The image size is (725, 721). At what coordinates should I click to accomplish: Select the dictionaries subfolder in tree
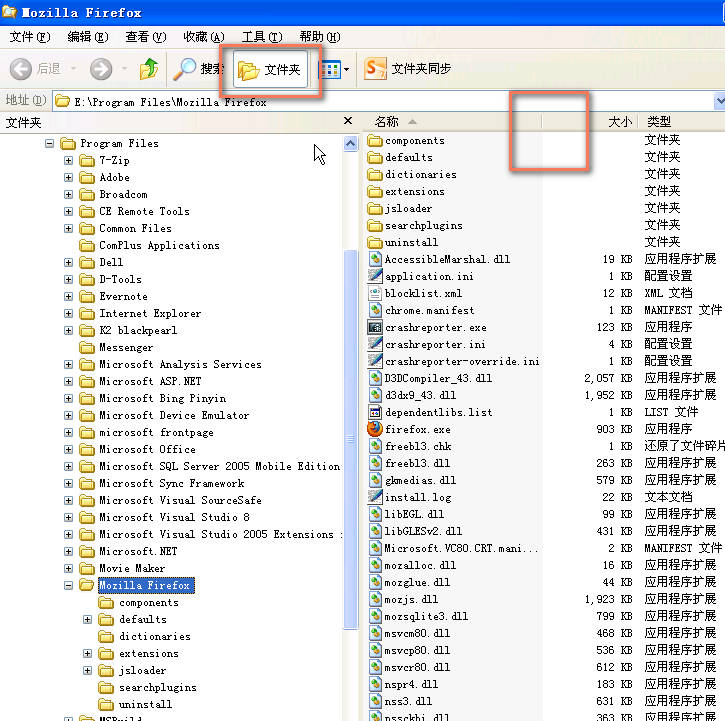click(155, 637)
